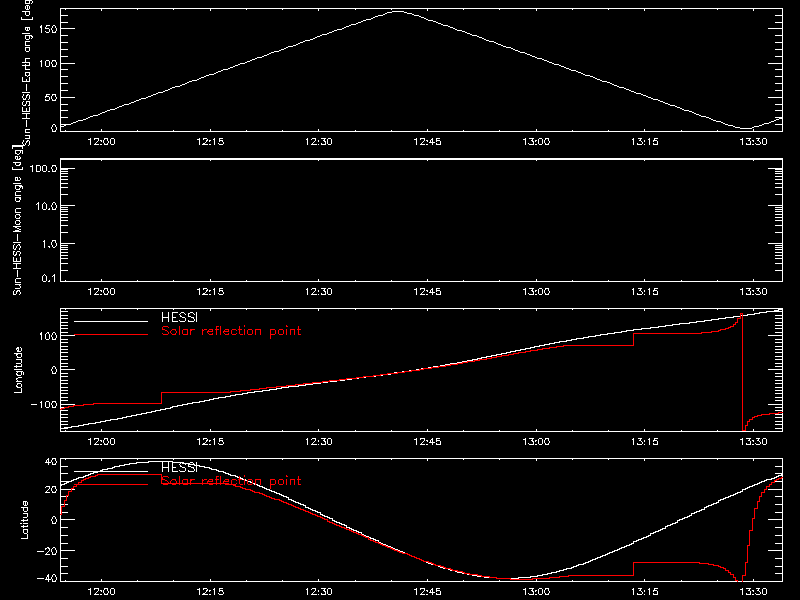The width and height of the screenshot is (800, 600).
Task: Click 12:30 time label under Earth angle plot
Action: click(319, 141)
